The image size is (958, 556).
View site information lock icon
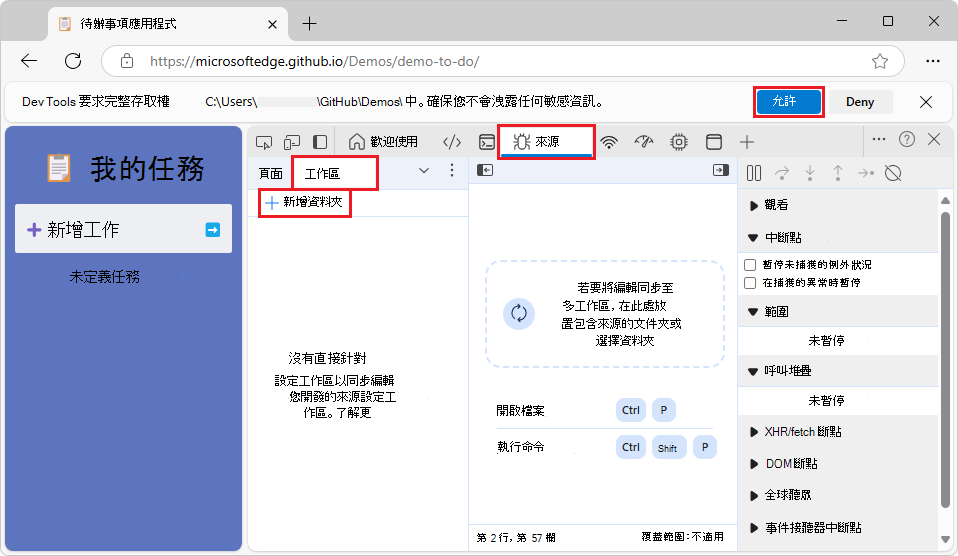pyautogui.click(x=126, y=61)
